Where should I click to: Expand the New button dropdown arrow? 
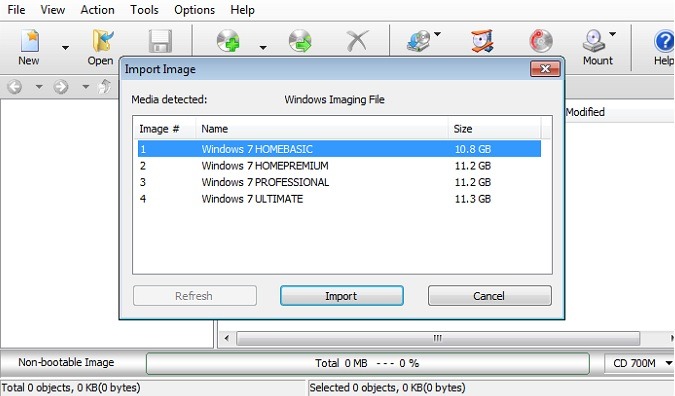pos(65,47)
